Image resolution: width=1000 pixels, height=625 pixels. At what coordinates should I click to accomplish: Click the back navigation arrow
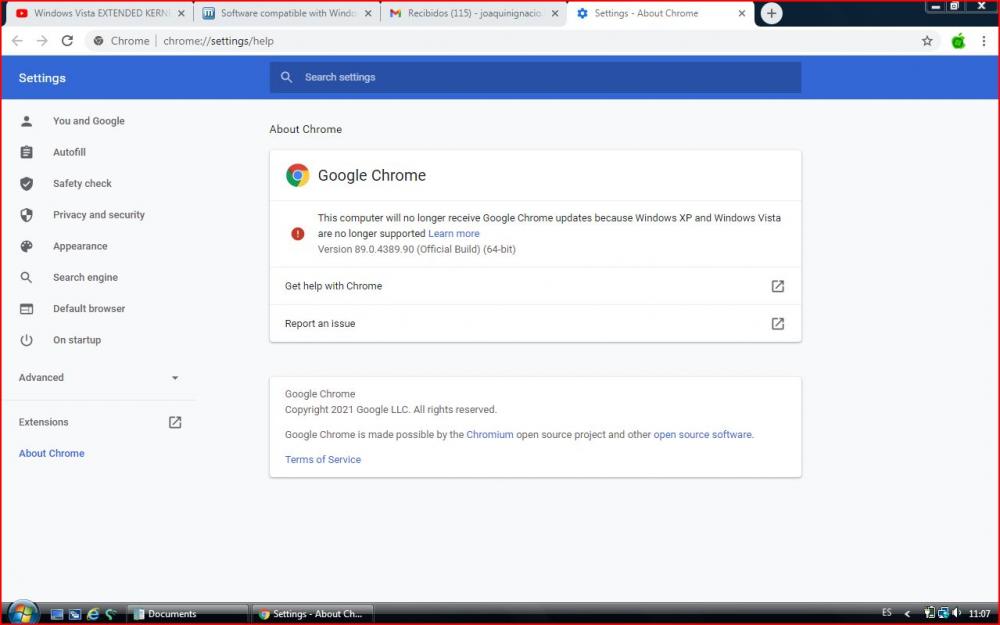17,41
